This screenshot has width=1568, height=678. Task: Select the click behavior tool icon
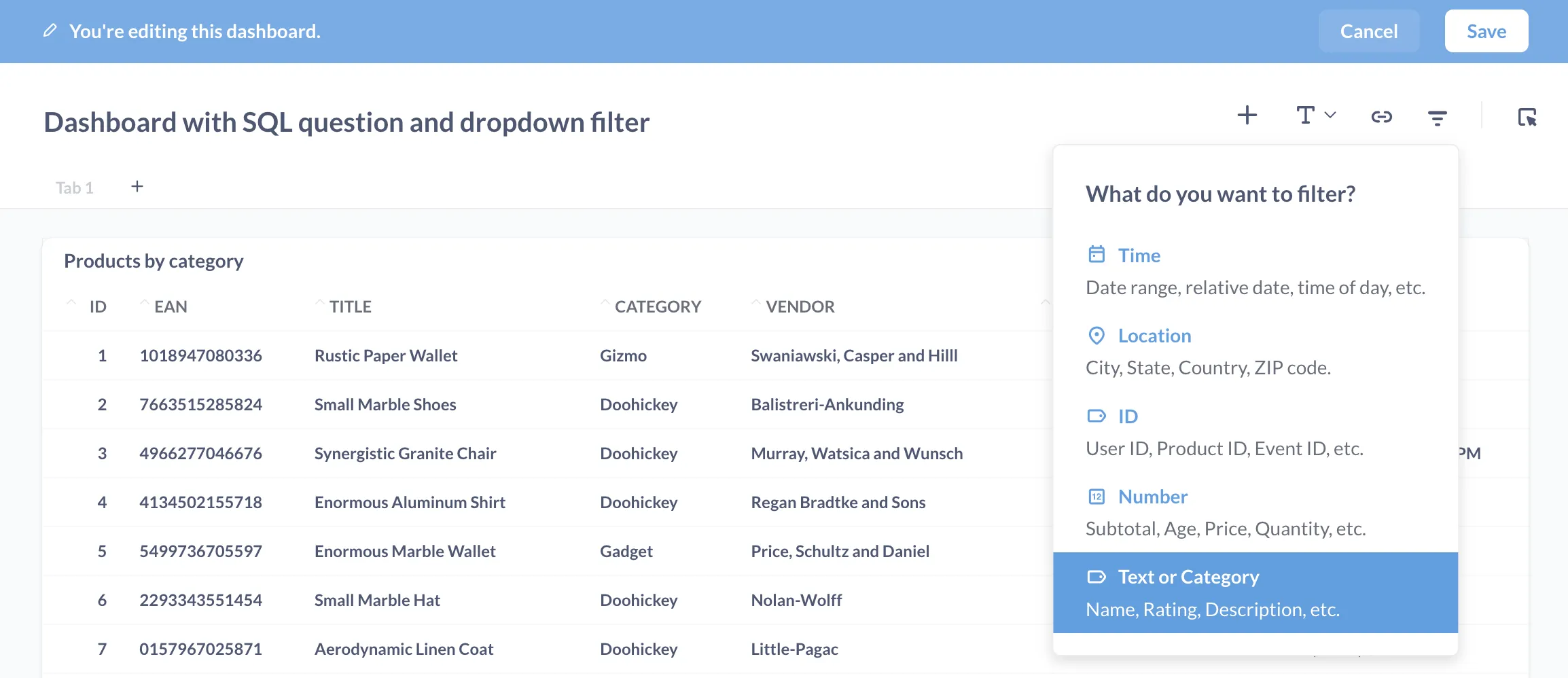(1528, 116)
